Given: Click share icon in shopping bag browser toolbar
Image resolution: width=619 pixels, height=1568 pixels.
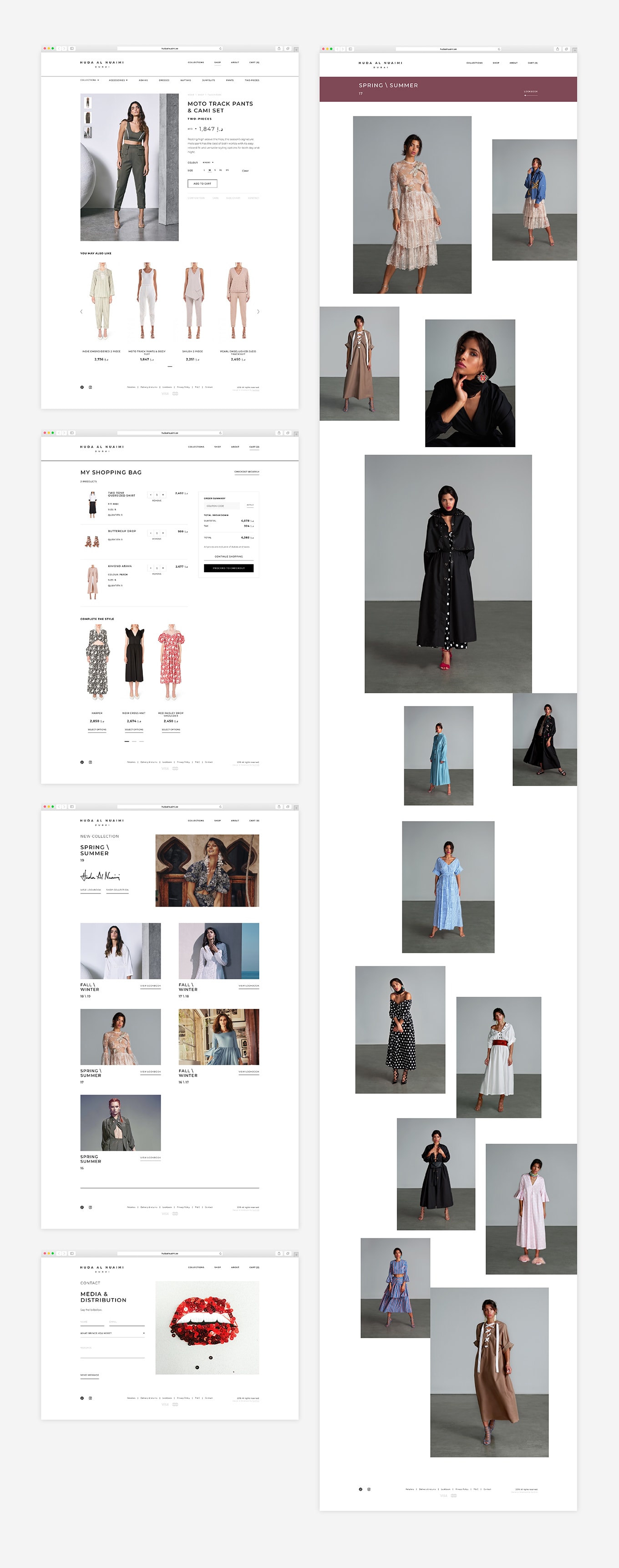Looking at the screenshot, I should click(279, 433).
